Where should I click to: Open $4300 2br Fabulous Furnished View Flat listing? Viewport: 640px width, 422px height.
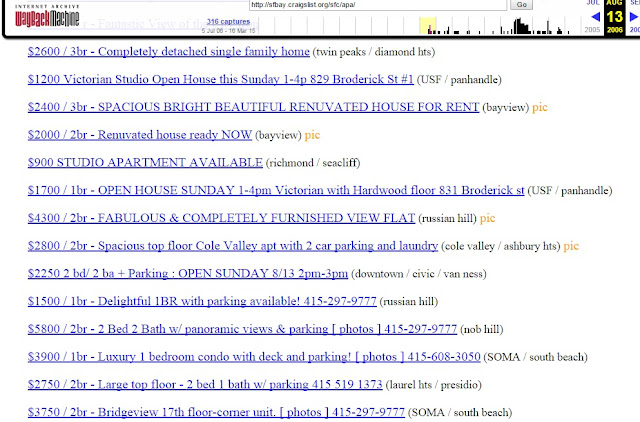(x=221, y=218)
